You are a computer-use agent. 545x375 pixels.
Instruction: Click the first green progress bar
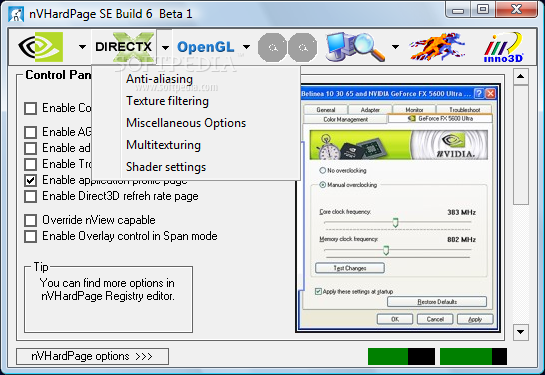(401, 357)
